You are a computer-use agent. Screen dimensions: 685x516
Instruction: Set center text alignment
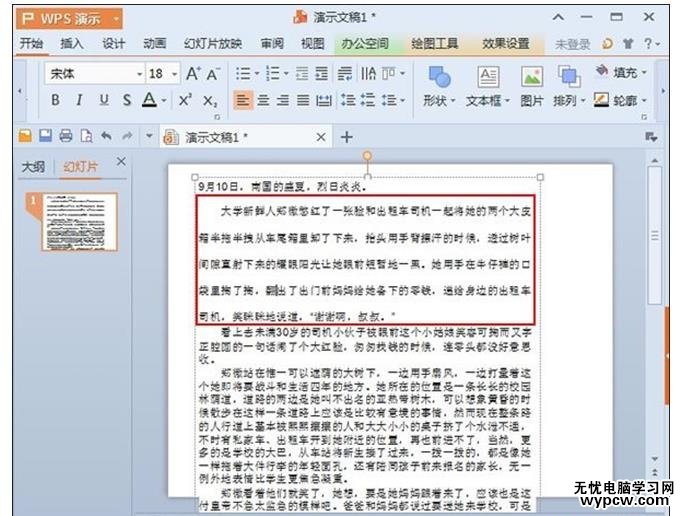(x=263, y=100)
